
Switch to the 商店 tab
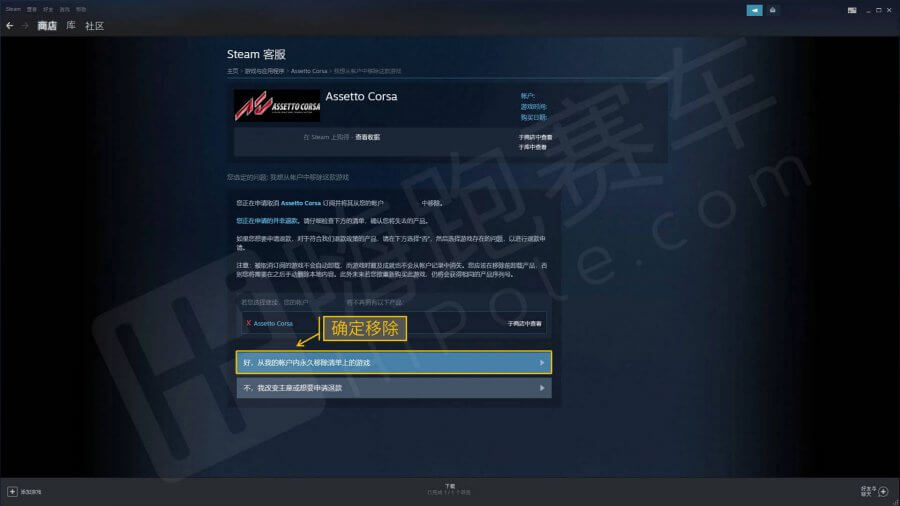47,26
